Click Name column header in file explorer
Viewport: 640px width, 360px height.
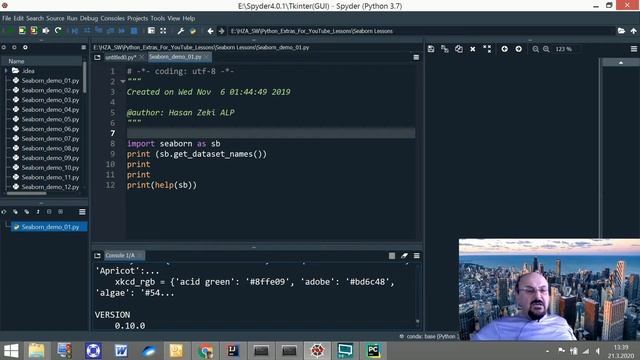(x=41, y=61)
